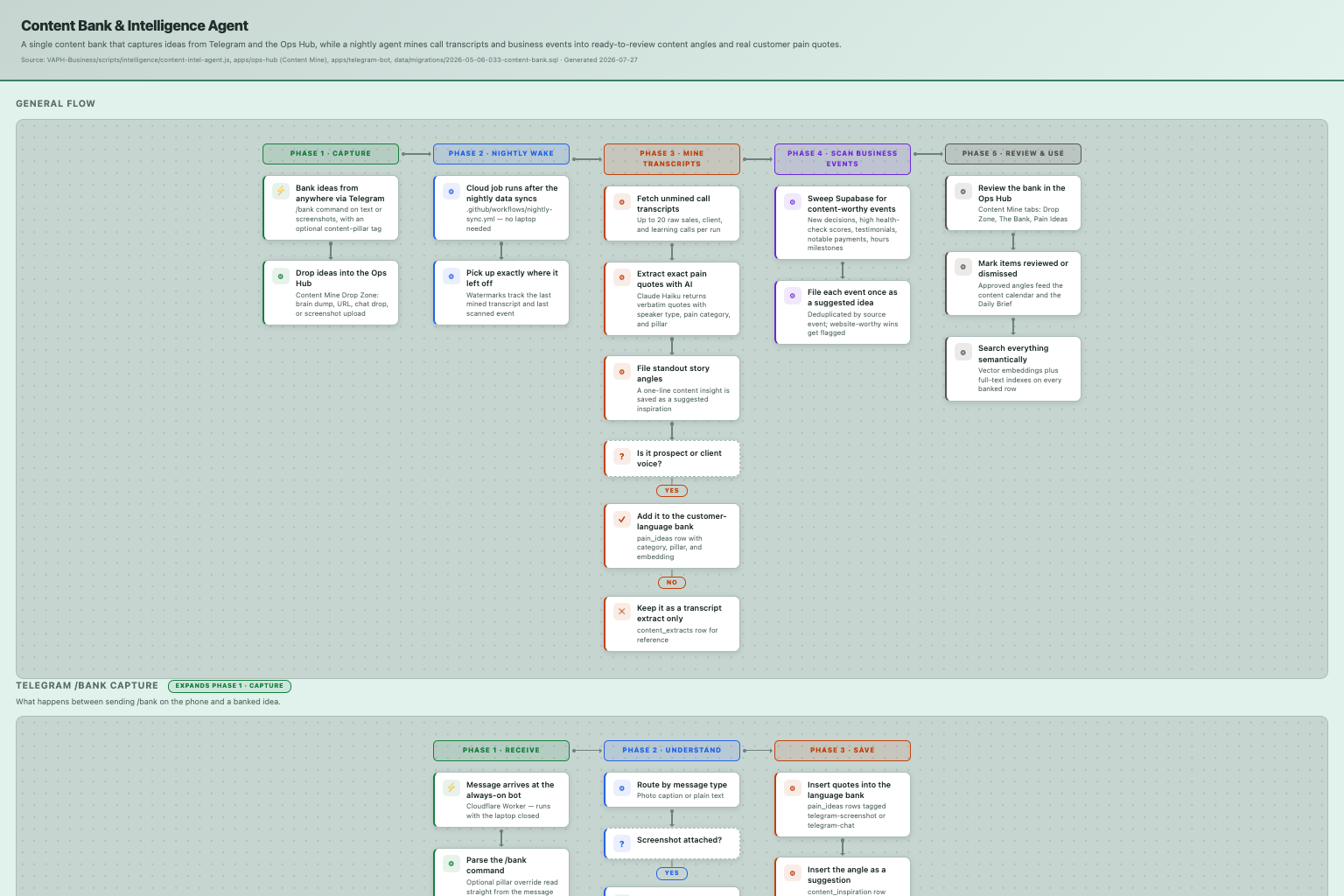Select the Phase 3 Save header
1344x896 pixels.
tap(843, 751)
